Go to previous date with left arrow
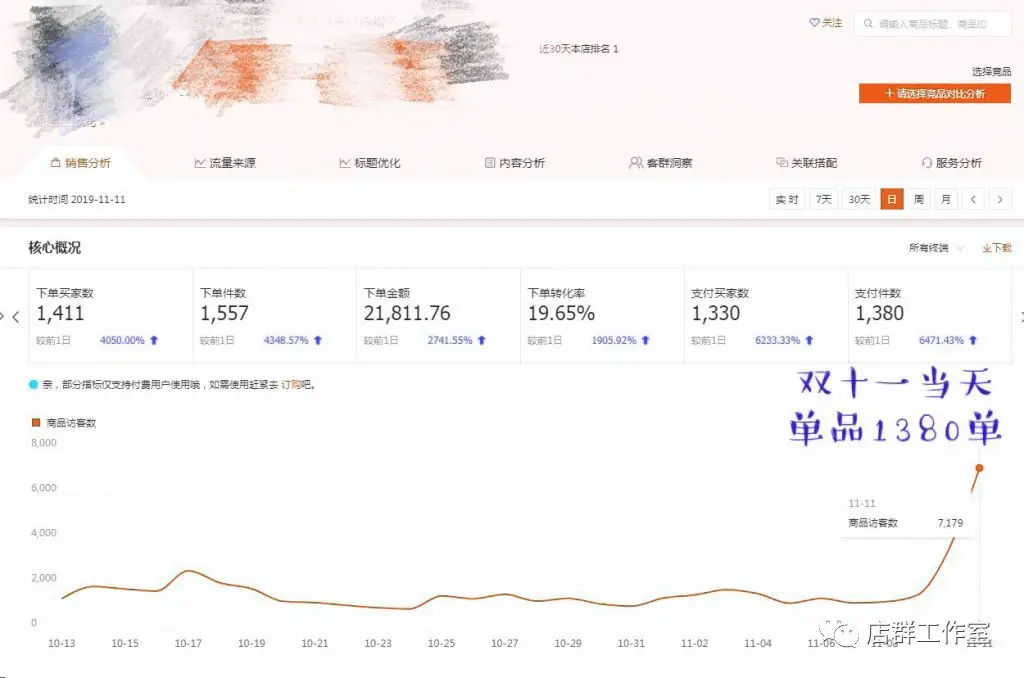The image size is (1024, 678). [x=973, y=199]
